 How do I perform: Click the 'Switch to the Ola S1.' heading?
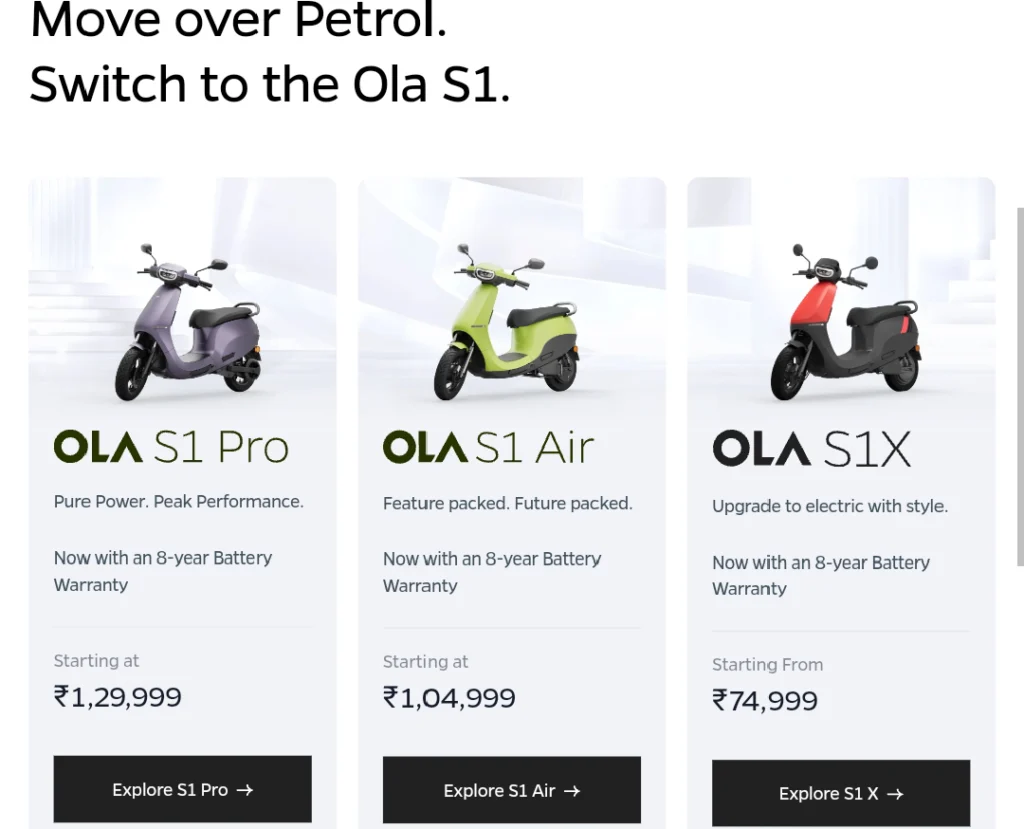point(270,84)
